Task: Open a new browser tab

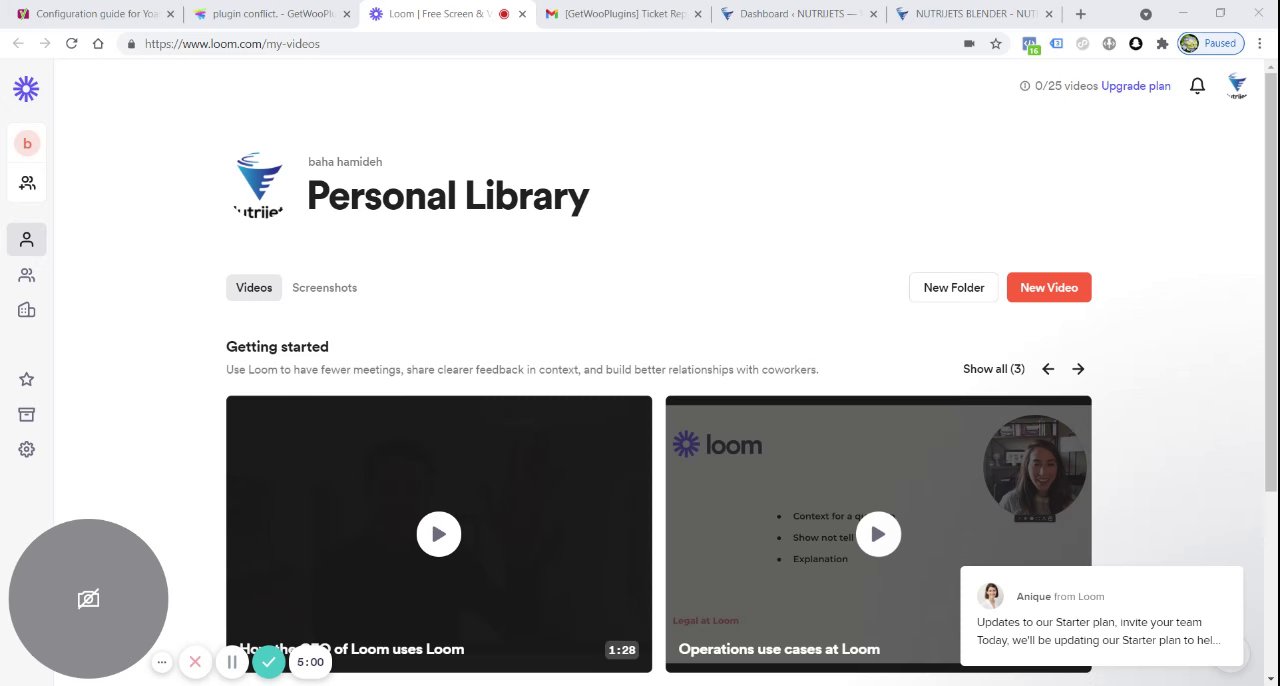Action: click(1080, 14)
